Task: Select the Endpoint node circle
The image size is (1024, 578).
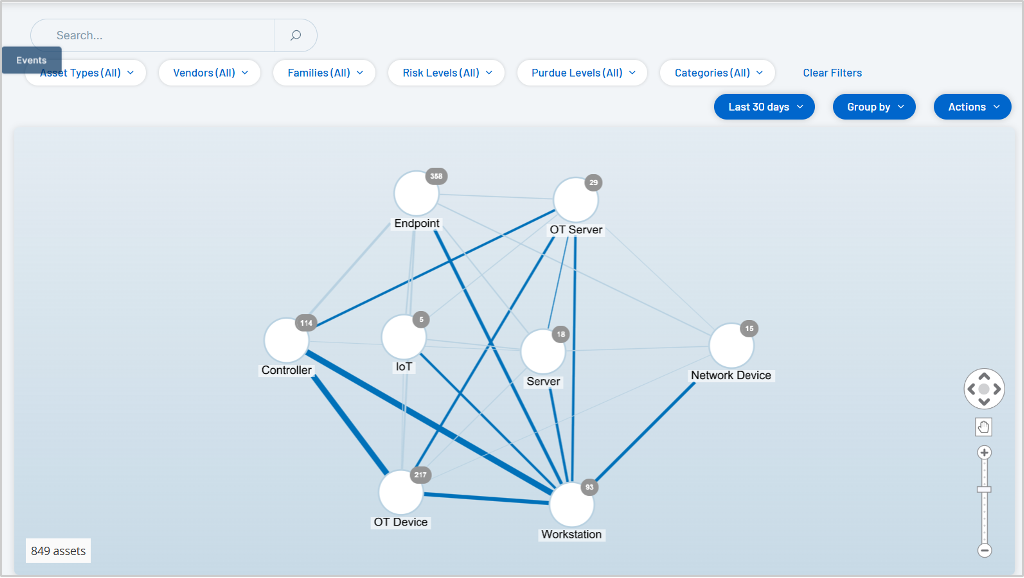Action: click(416, 193)
